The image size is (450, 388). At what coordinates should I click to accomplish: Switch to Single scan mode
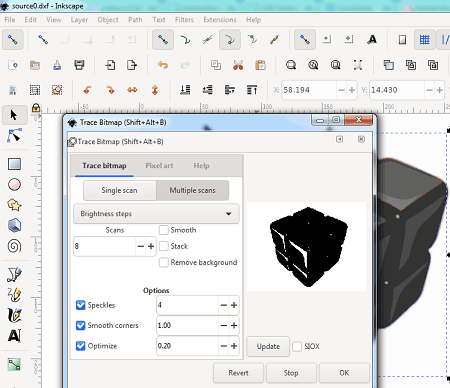coord(119,190)
